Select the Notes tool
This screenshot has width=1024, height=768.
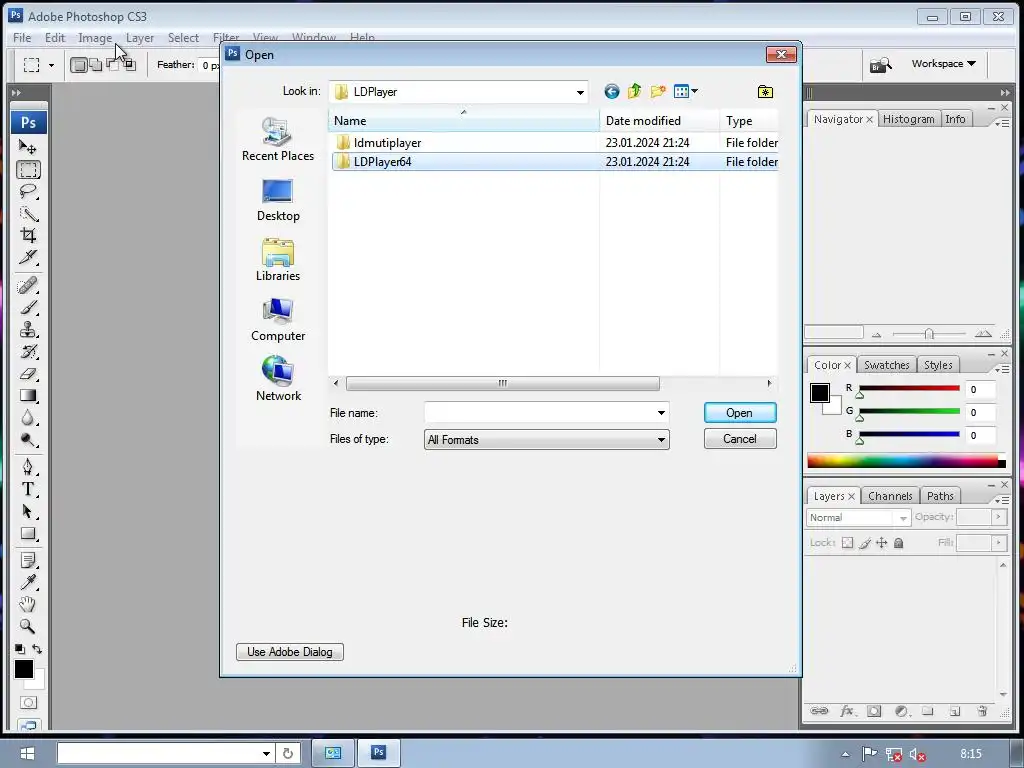28,560
